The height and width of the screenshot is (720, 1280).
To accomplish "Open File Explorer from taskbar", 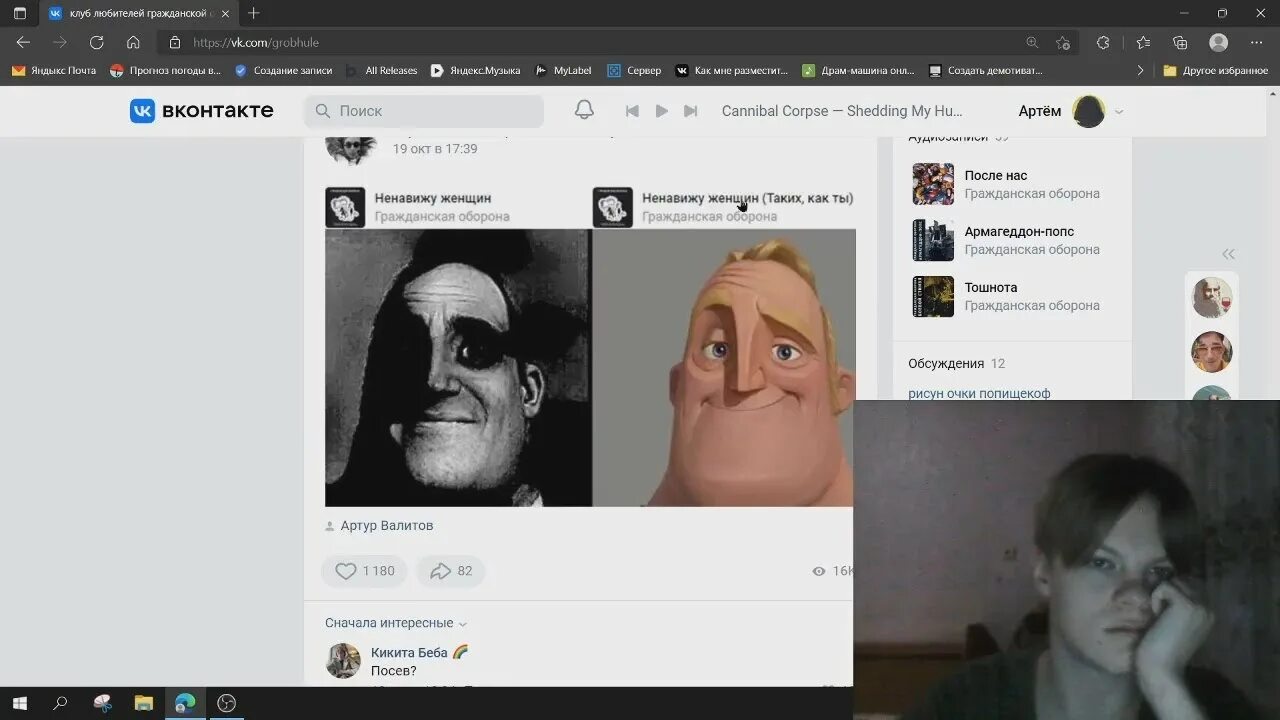I will (x=143, y=703).
